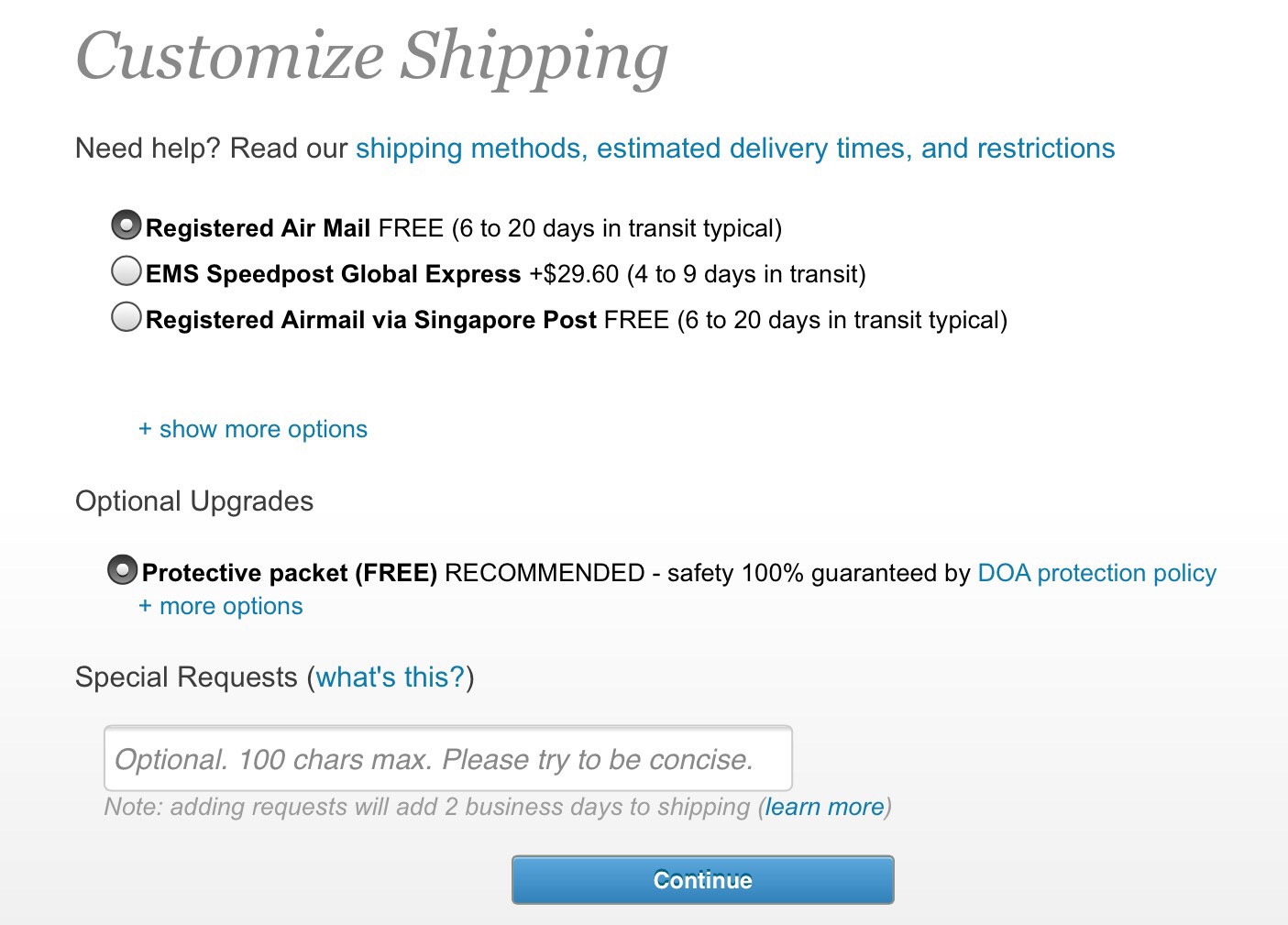1288x925 pixels.
Task: Click the bold "Registered Air Mail" label text
Action: [x=258, y=228]
